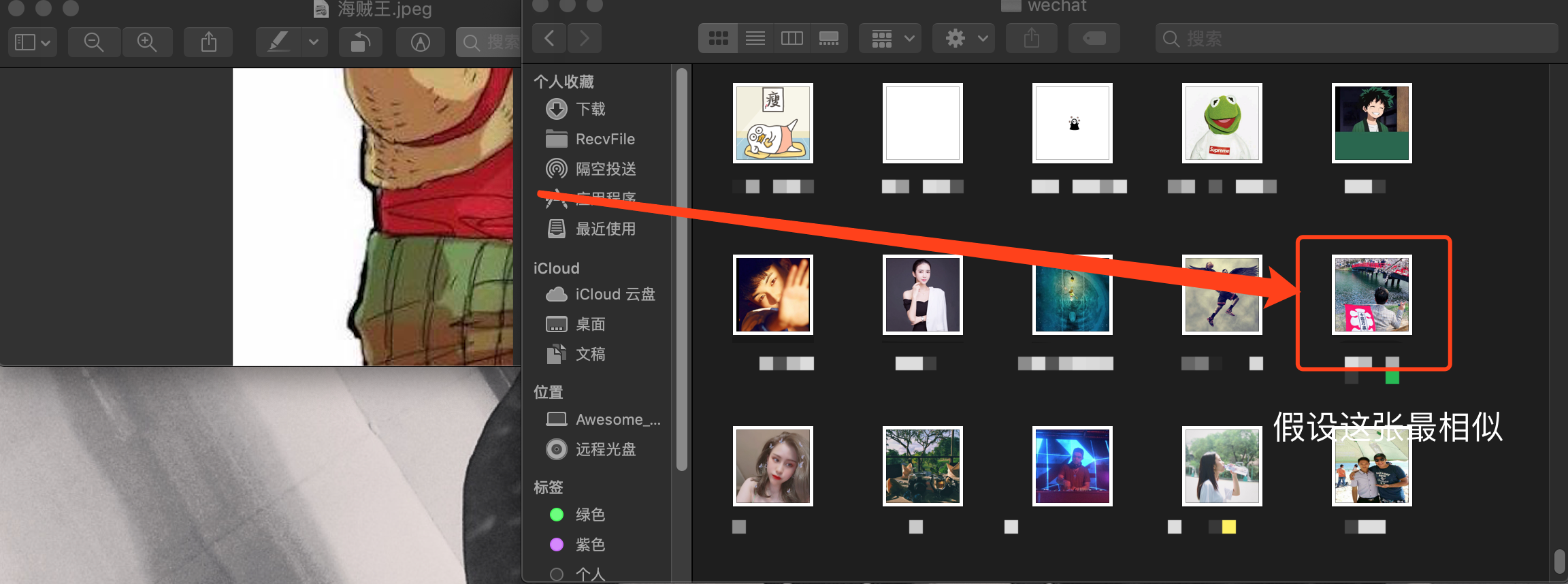
Task: Open the markup toolbar pen-circle icon
Action: click(421, 42)
